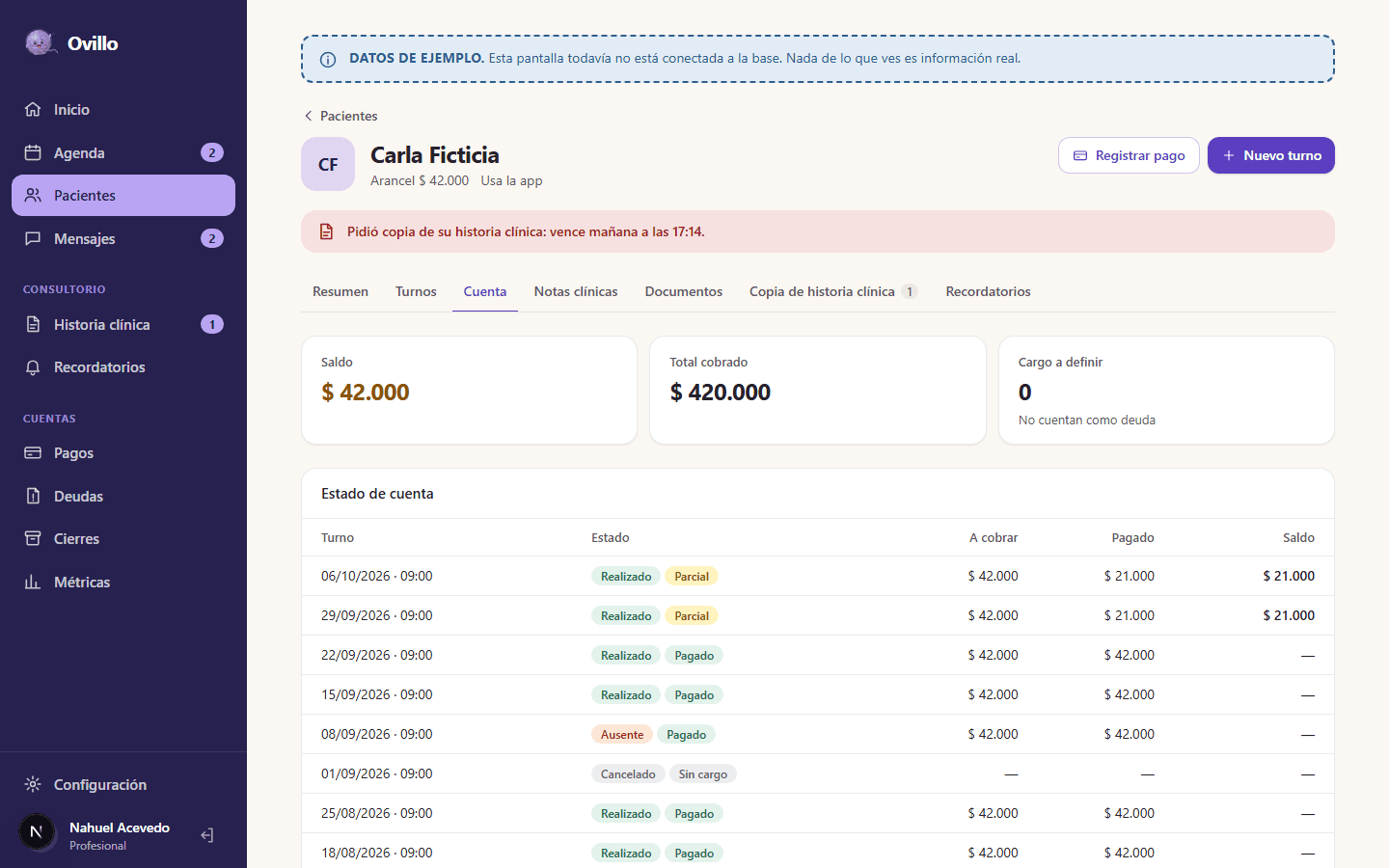The width and height of the screenshot is (1389, 868).
Task: Open the Documentos tab
Action: pyautogui.click(x=684, y=291)
